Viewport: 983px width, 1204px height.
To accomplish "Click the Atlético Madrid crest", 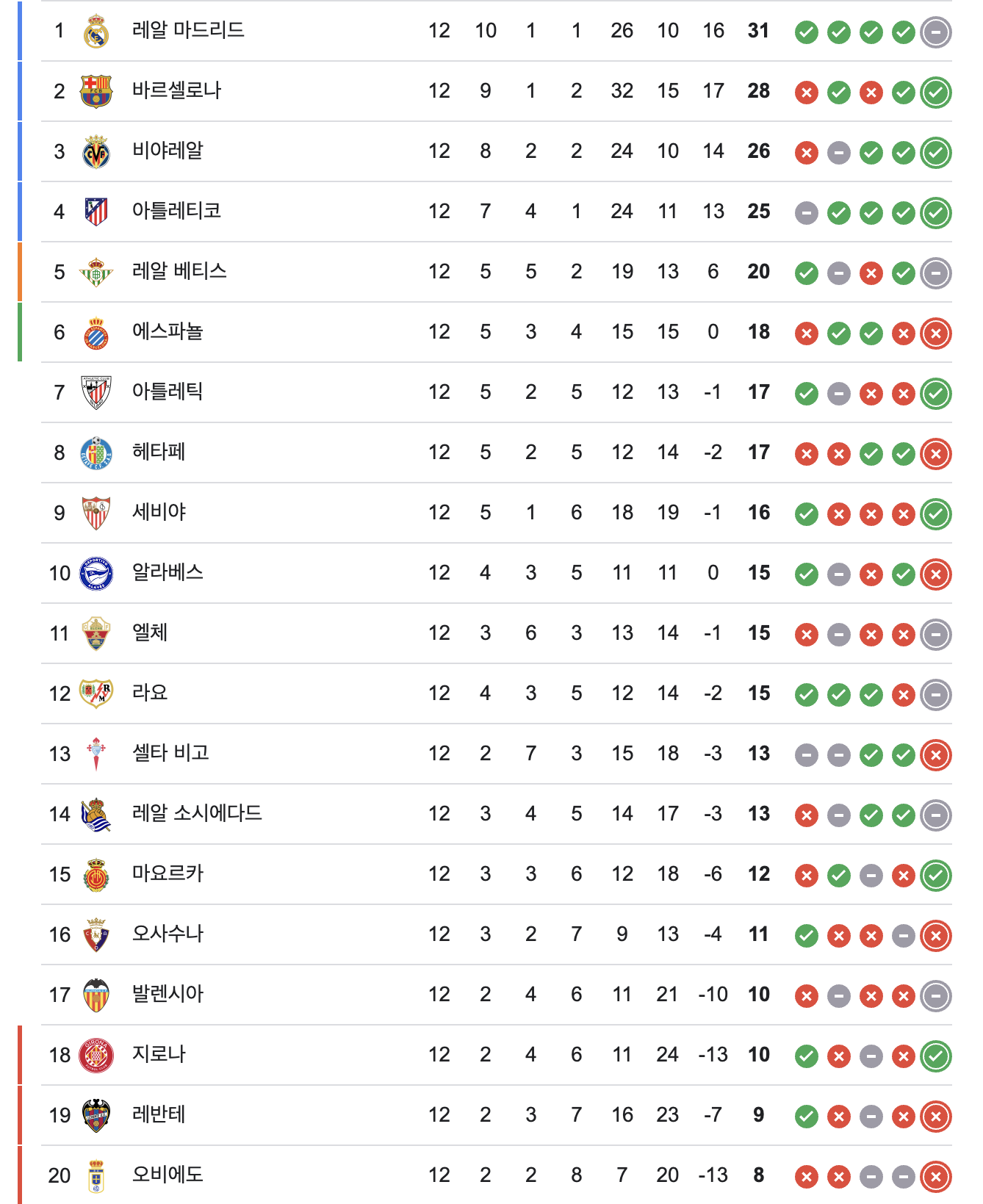I will point(96,212).
